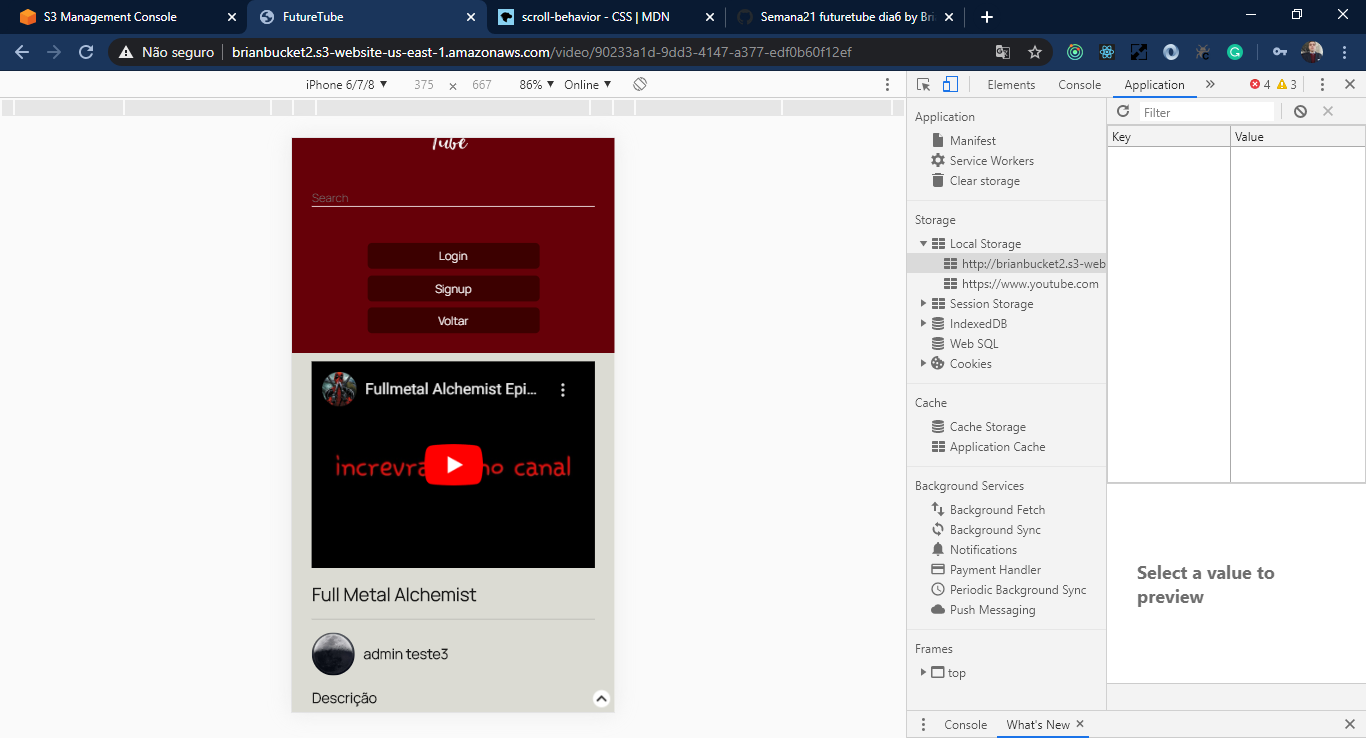
Task: Open the iPhone 6/7/8 device dropdown
Action: [x=347, y=85]
